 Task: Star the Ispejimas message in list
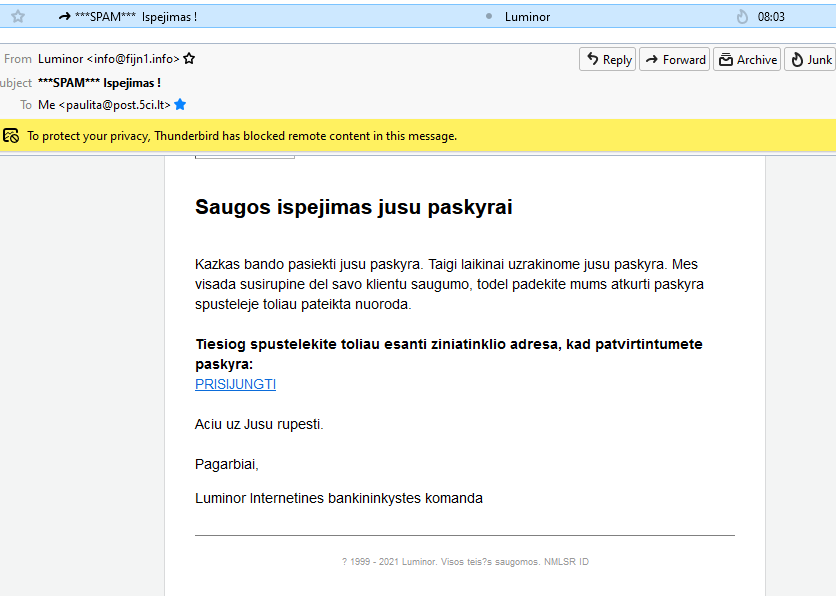(18, 17)
